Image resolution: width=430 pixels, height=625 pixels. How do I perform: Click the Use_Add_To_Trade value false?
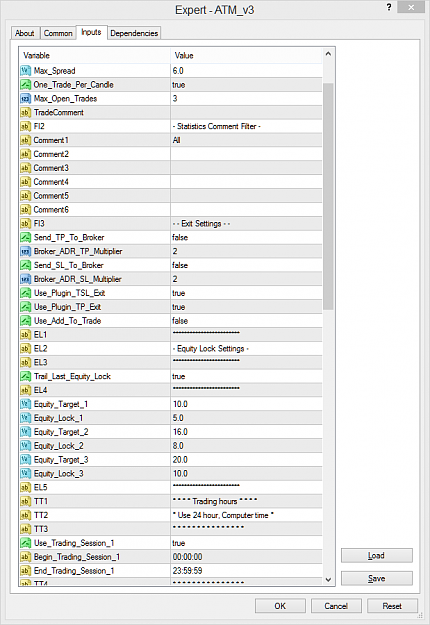[x=180, y=321]
